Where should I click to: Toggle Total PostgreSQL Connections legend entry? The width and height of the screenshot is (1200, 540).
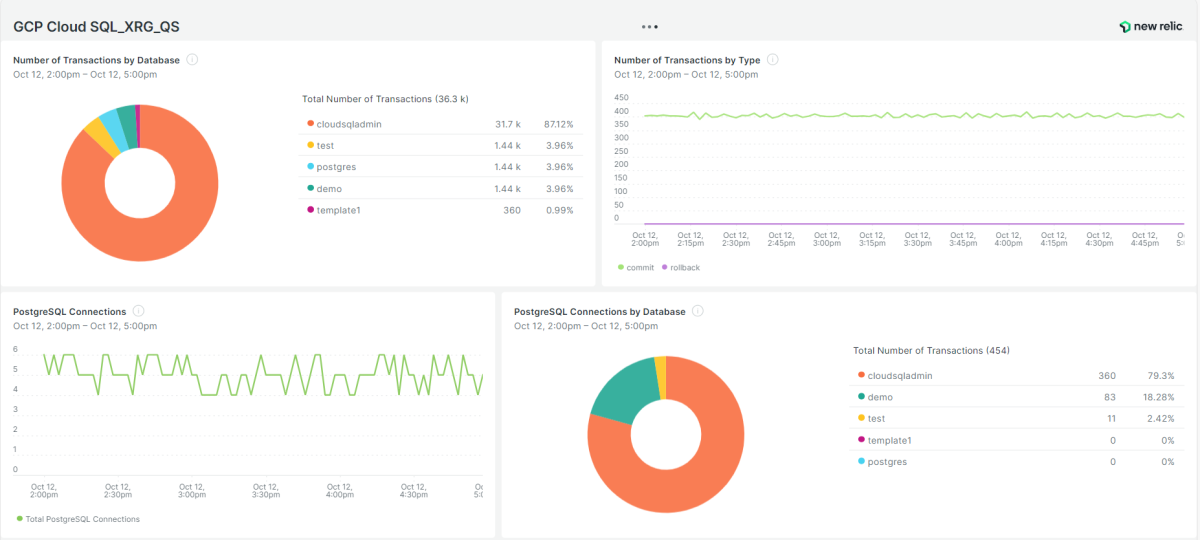click(x=78, y=519)
